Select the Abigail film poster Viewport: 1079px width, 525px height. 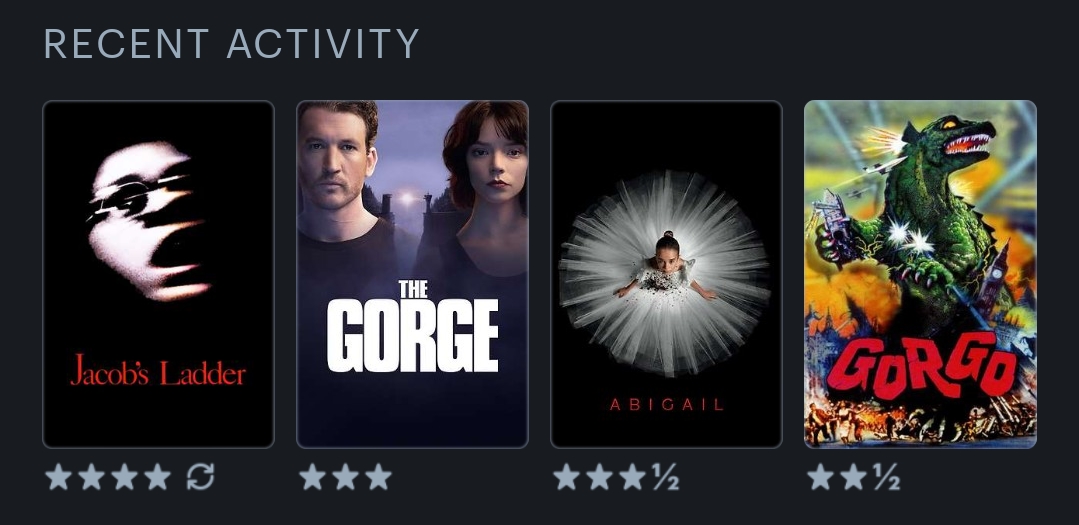point(666,275)
